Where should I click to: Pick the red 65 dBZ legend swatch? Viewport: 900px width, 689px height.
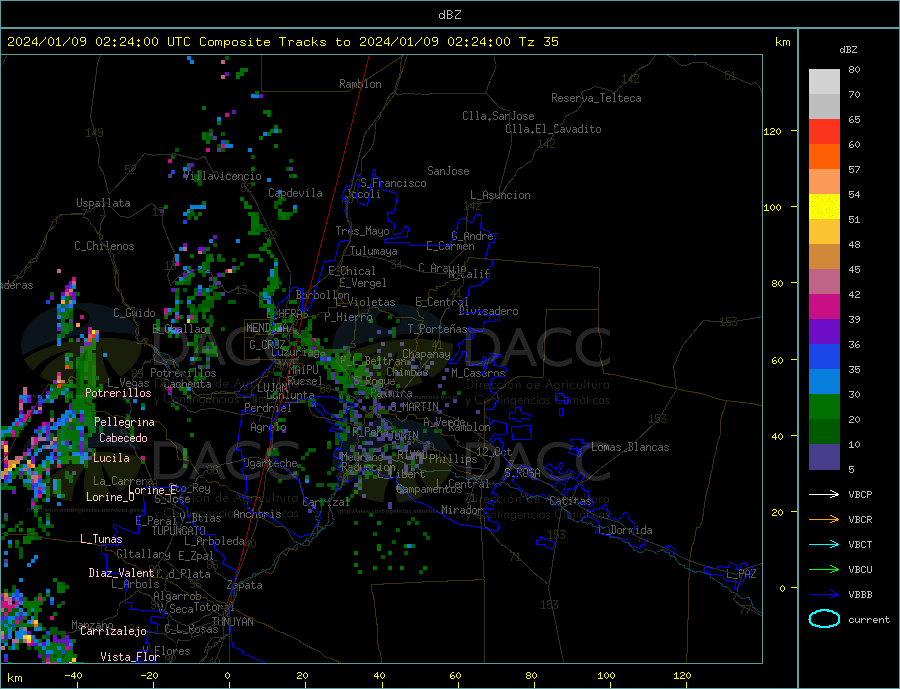pos(824,131)
